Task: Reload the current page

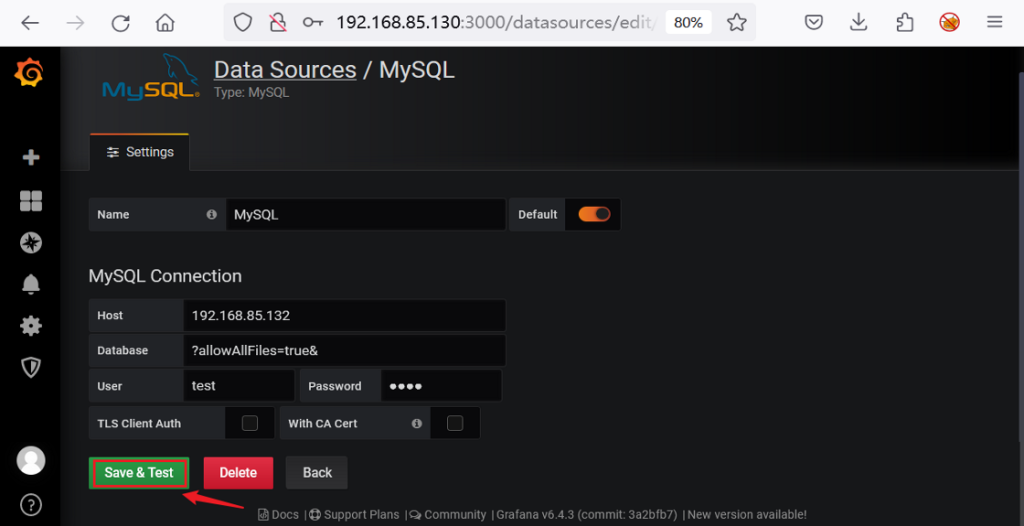Action: click(x=120, y=24)
